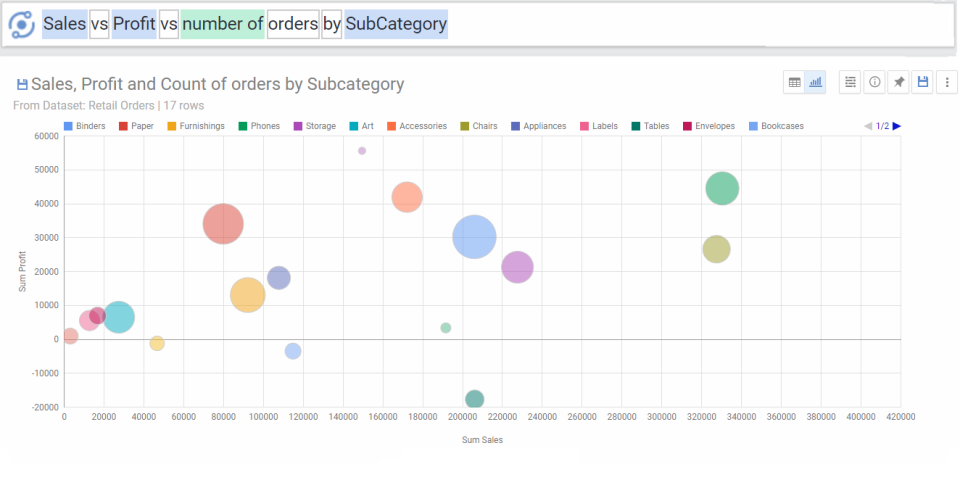
Task: Click the search logo icon in query bar
Action: pos(21,24)
